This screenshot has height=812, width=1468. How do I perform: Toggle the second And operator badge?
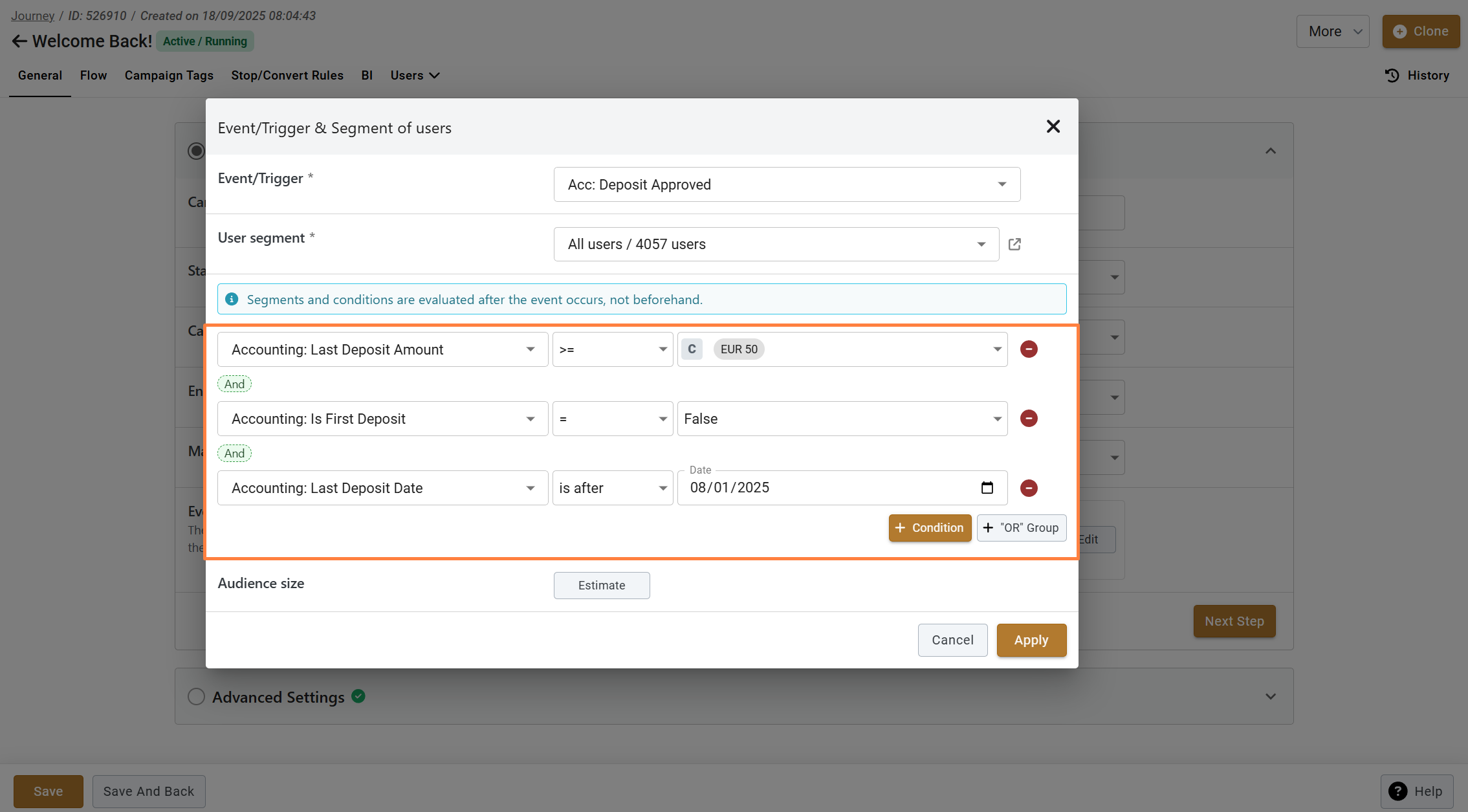tap(234, 454)
